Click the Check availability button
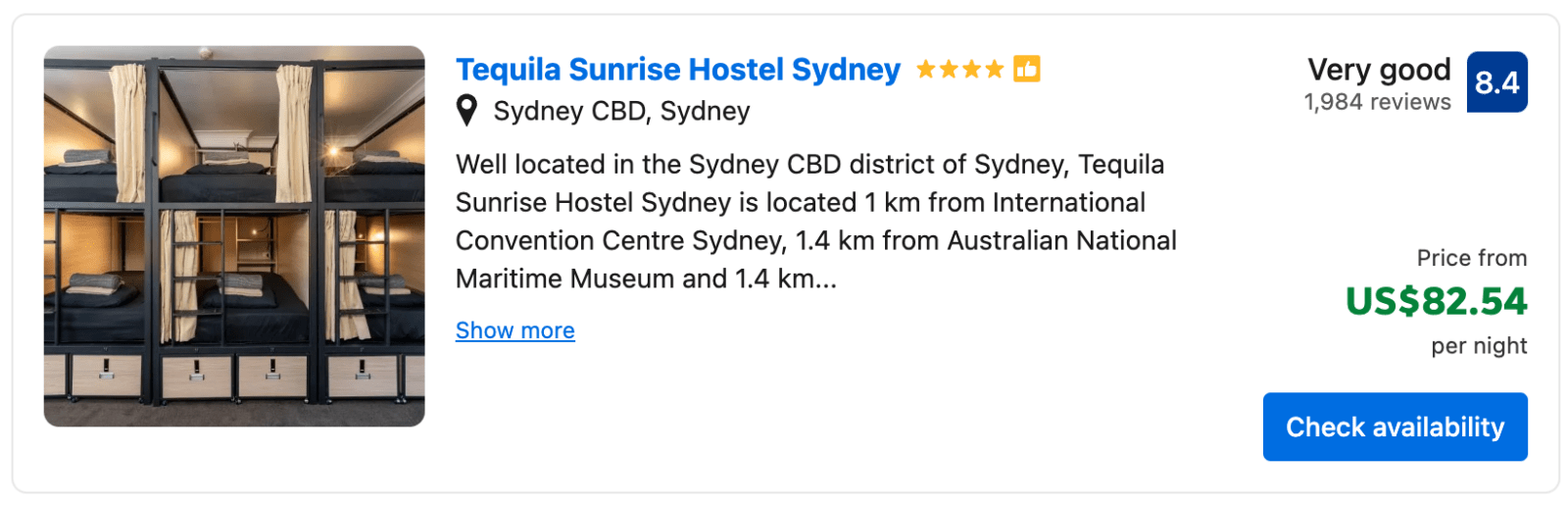Screen dimensions: 1568x505 click(1395, 427)
